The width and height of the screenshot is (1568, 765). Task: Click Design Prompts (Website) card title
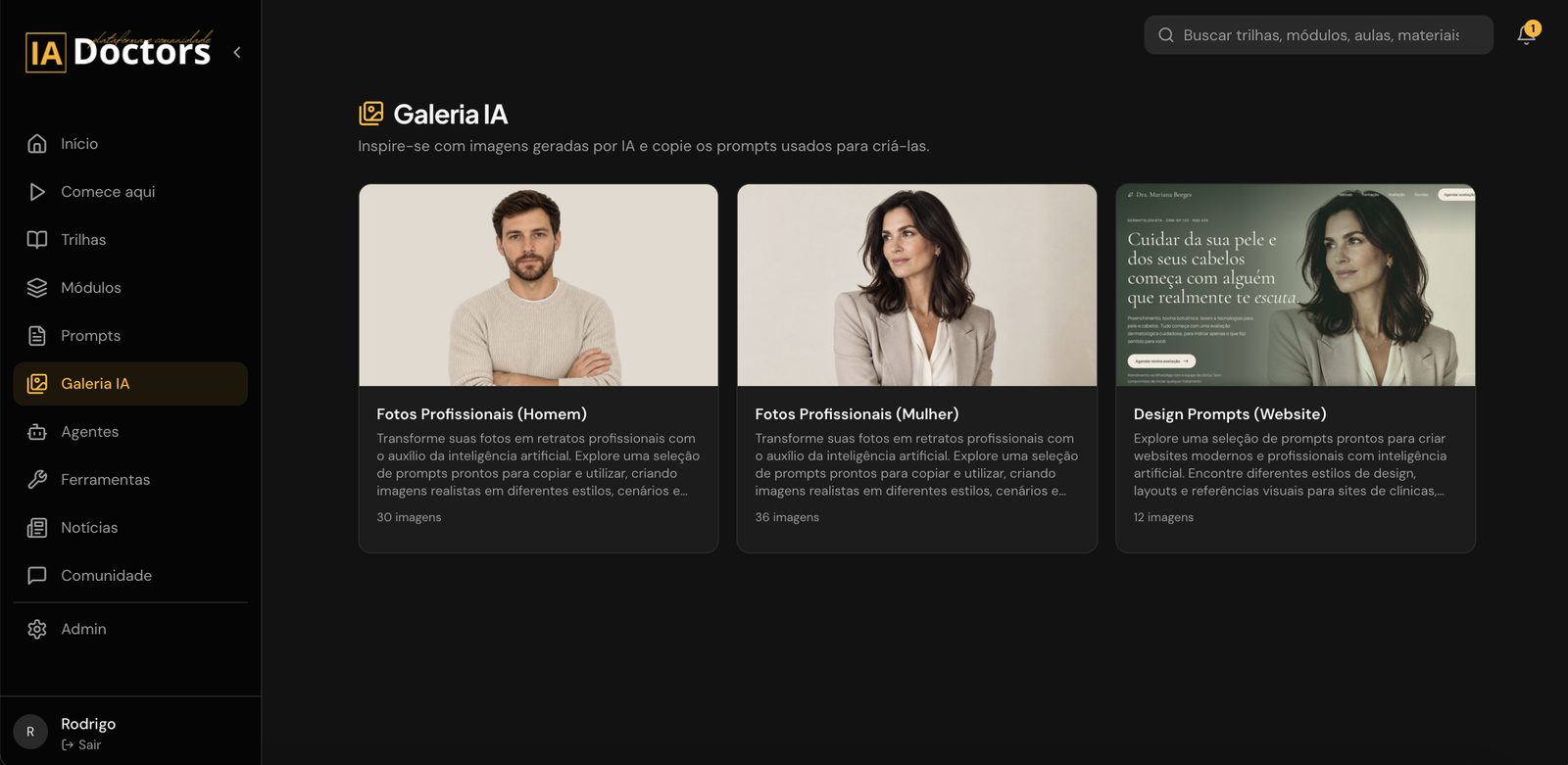(x=1230, y=414)
